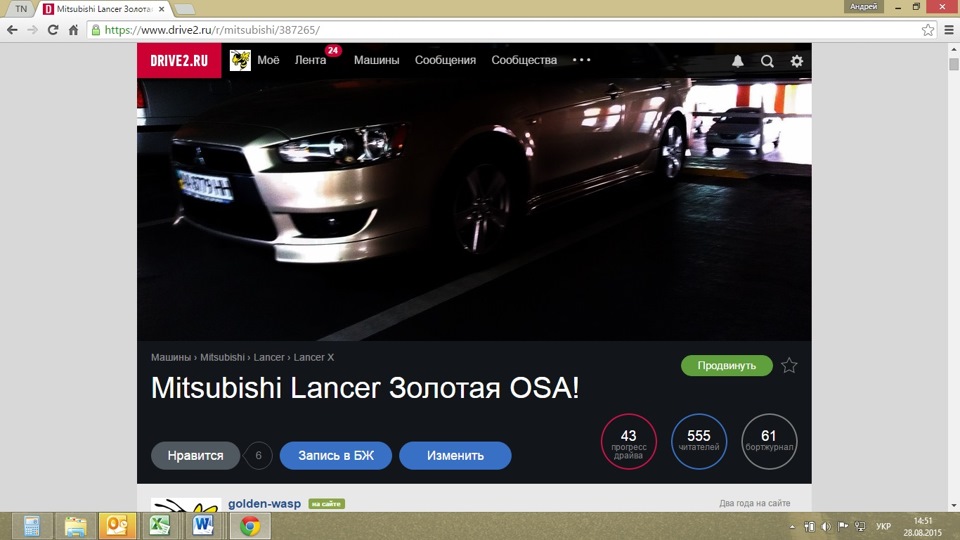Open the 43 прогресс драйва circle
The image size is (960, 540).
629,441
